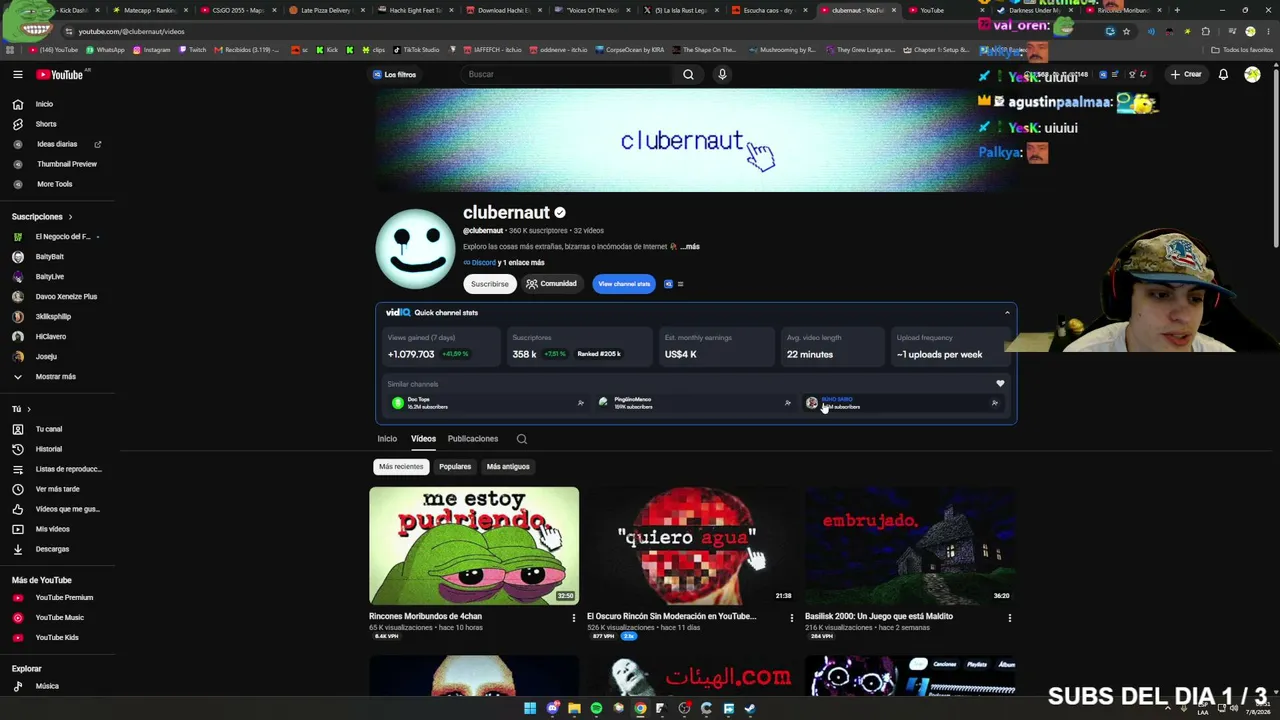Expand the Tú section header

tap(21, 409)
